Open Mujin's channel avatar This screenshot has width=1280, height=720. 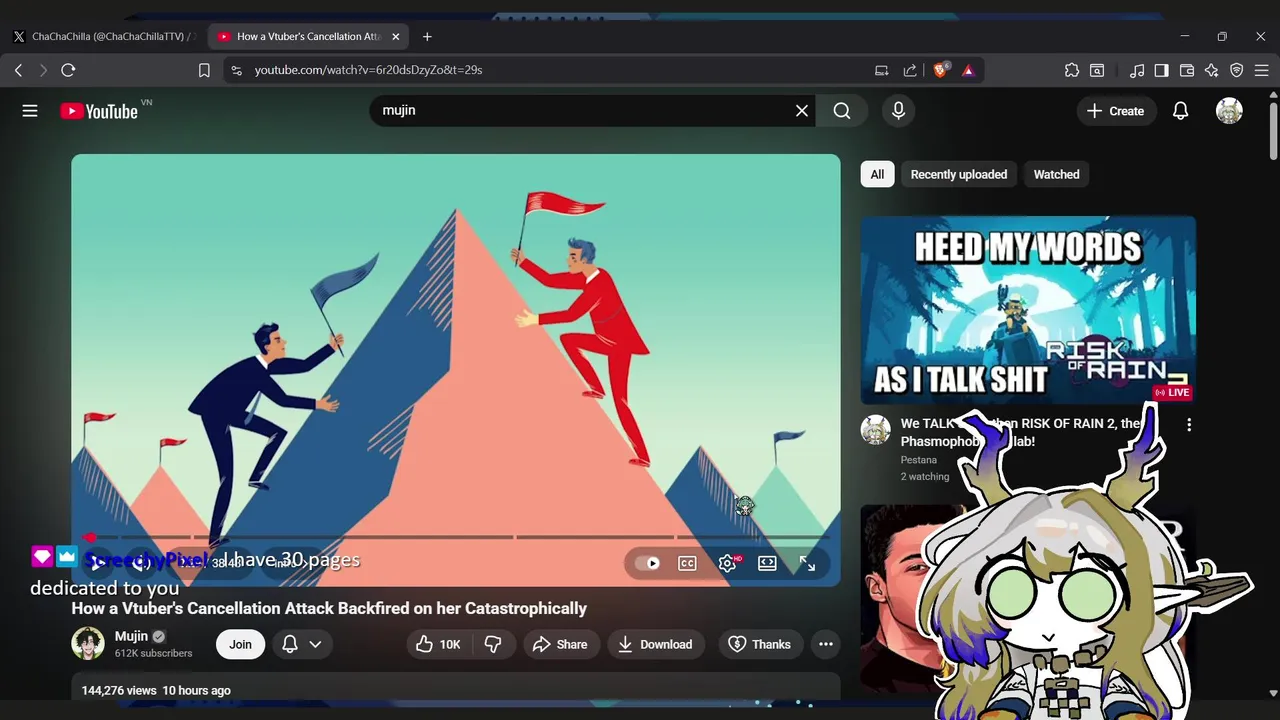coord(88,643)
